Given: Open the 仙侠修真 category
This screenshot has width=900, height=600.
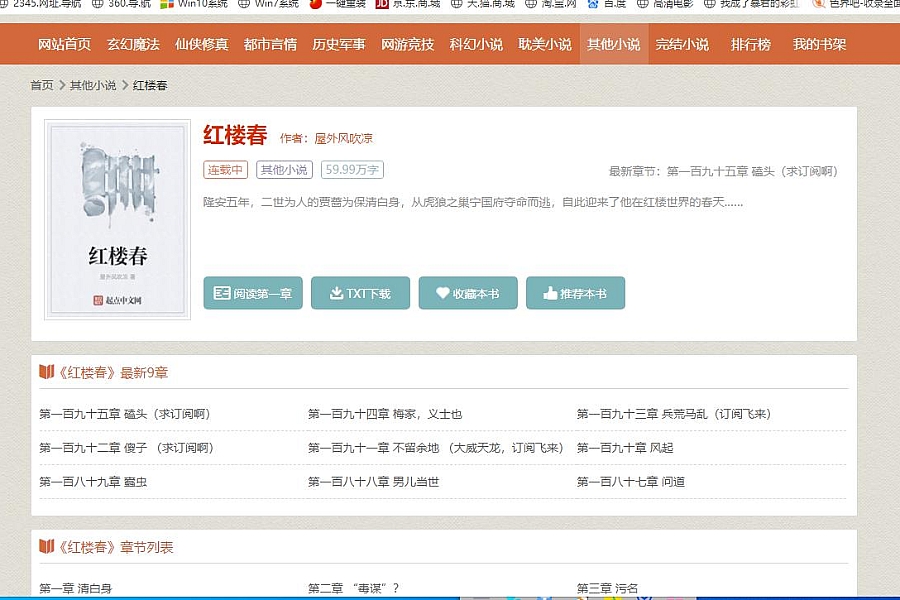Looking at the screenshot, I should (201, 44).
